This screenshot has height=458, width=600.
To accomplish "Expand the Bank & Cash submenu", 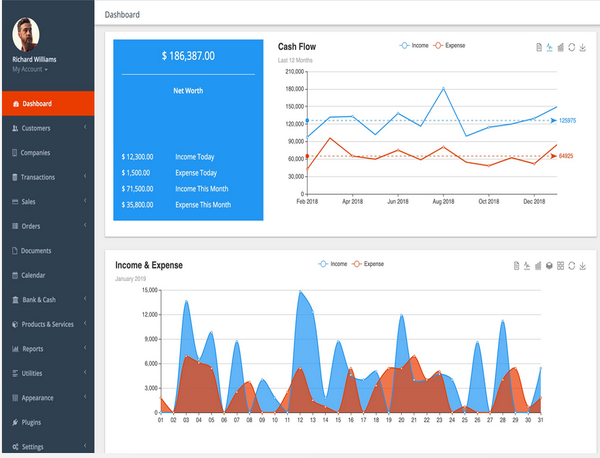I will pyautogui.click(x=48, y=300).
